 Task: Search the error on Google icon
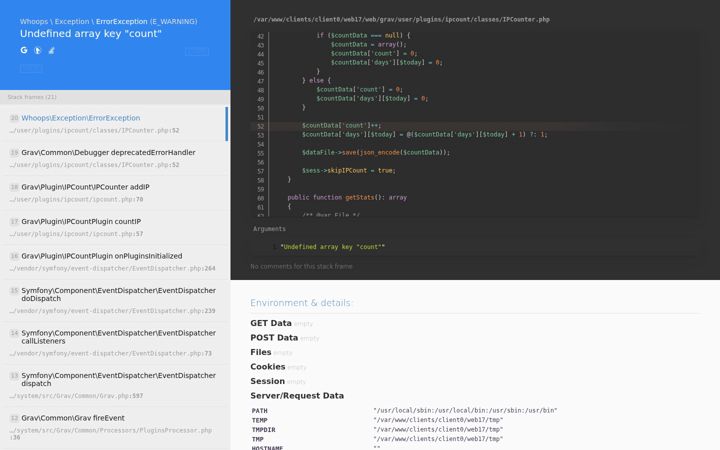point(24,50)
